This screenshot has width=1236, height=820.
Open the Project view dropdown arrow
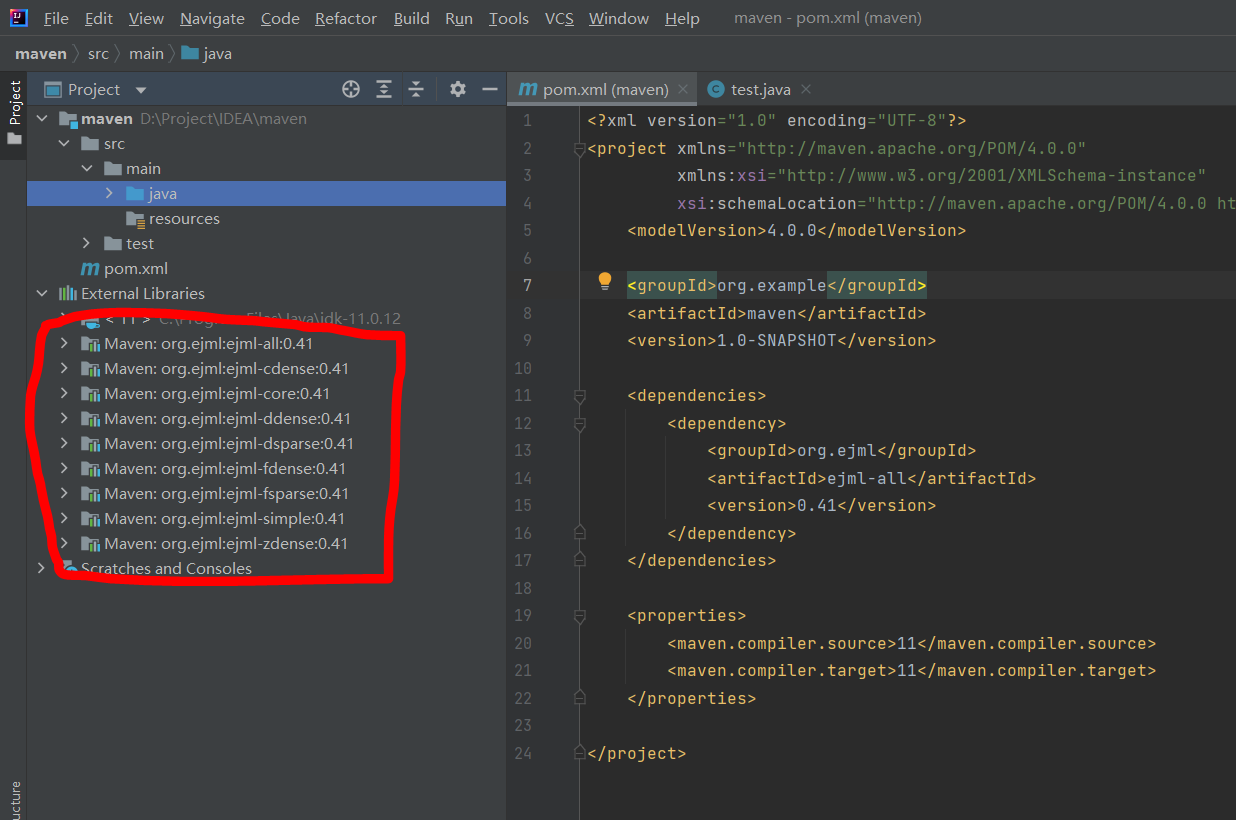click(141, 90)
